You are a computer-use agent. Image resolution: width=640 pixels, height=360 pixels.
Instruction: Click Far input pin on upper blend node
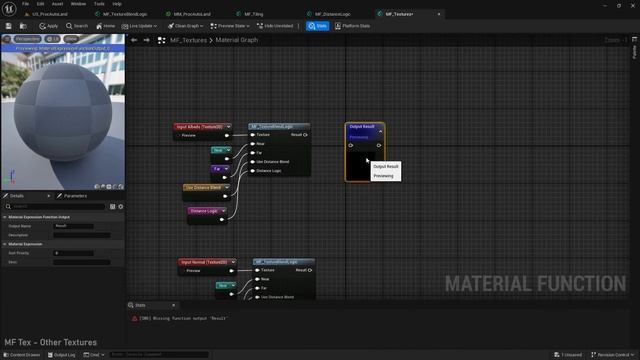pos(253,153)
